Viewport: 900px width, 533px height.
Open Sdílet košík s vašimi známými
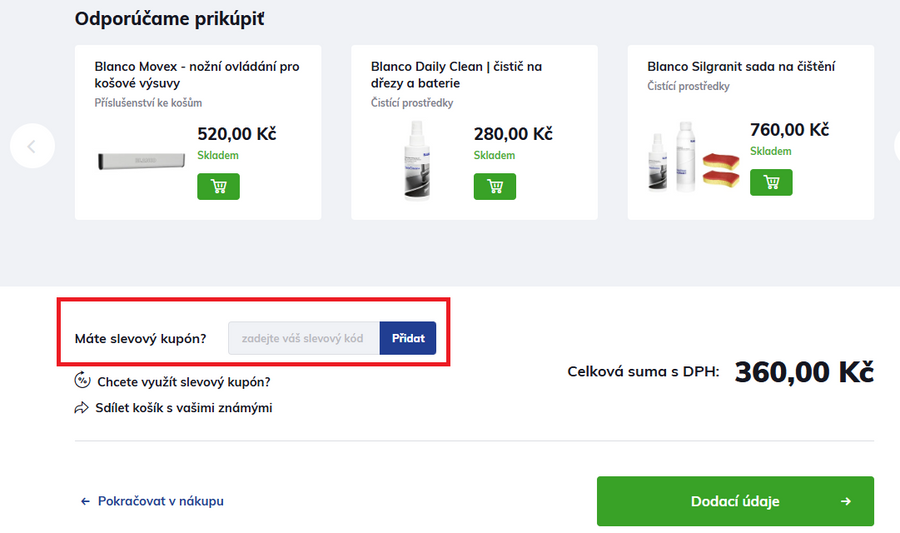point(185,408)
